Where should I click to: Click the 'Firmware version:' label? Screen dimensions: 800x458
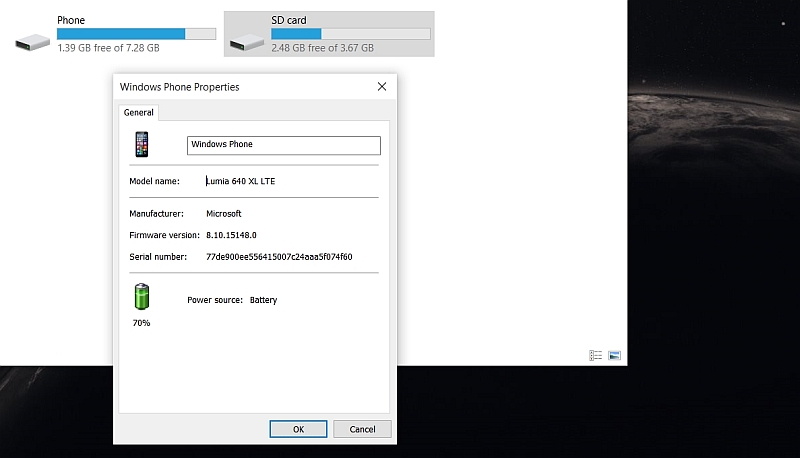click(x=164, y=235)
